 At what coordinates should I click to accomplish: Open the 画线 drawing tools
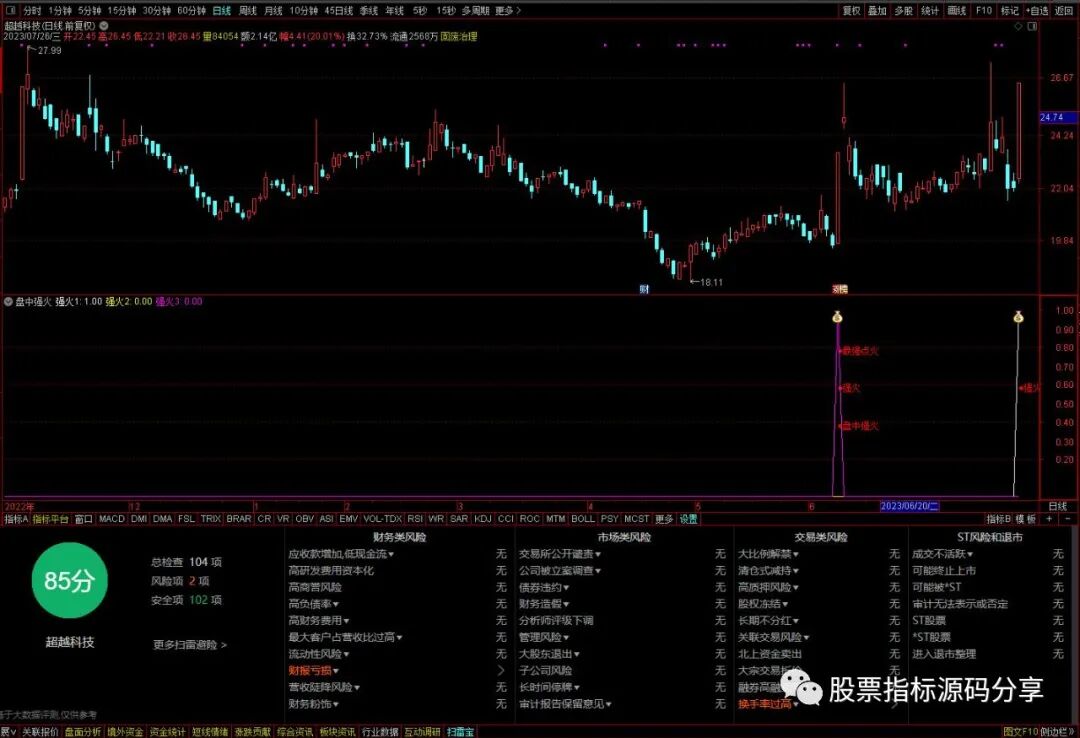coord(957,10)
